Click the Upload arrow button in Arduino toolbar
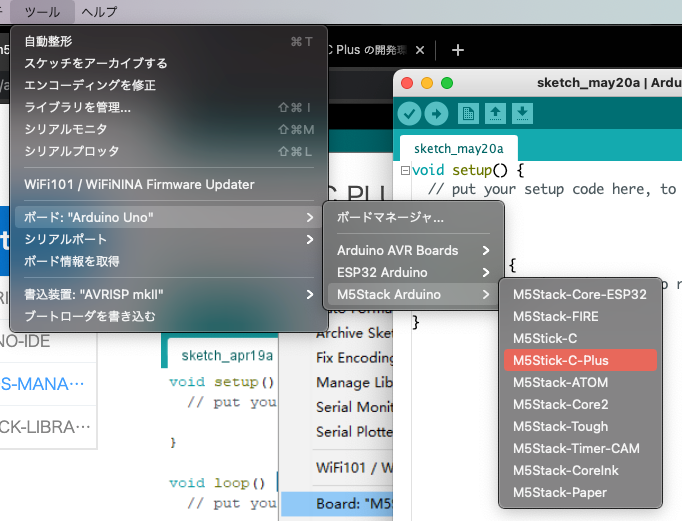Viewport: 682px width, 521px height. [436, 114]
